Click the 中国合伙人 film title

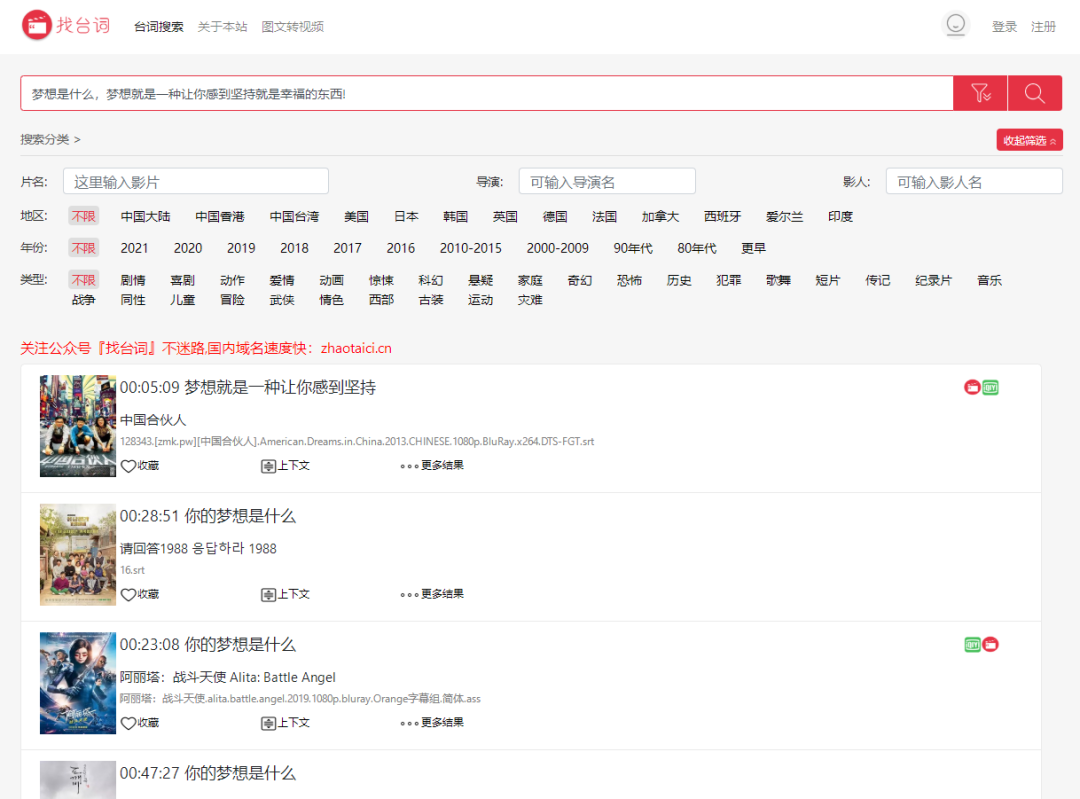(153, 419)
